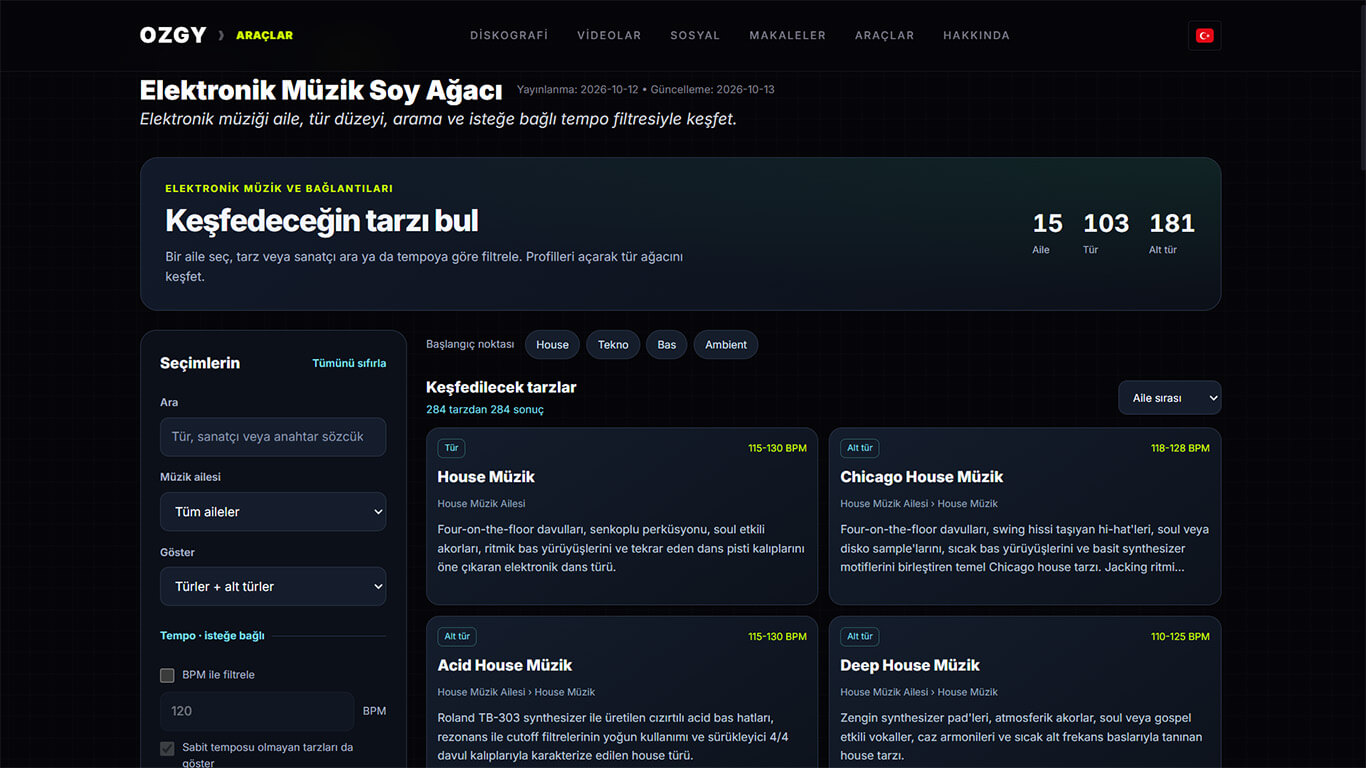Reset filters with Tümünü sıfırla
The width and height of the screenshot is (1366, 768).
pyautogui.click(x=349, y=363)
